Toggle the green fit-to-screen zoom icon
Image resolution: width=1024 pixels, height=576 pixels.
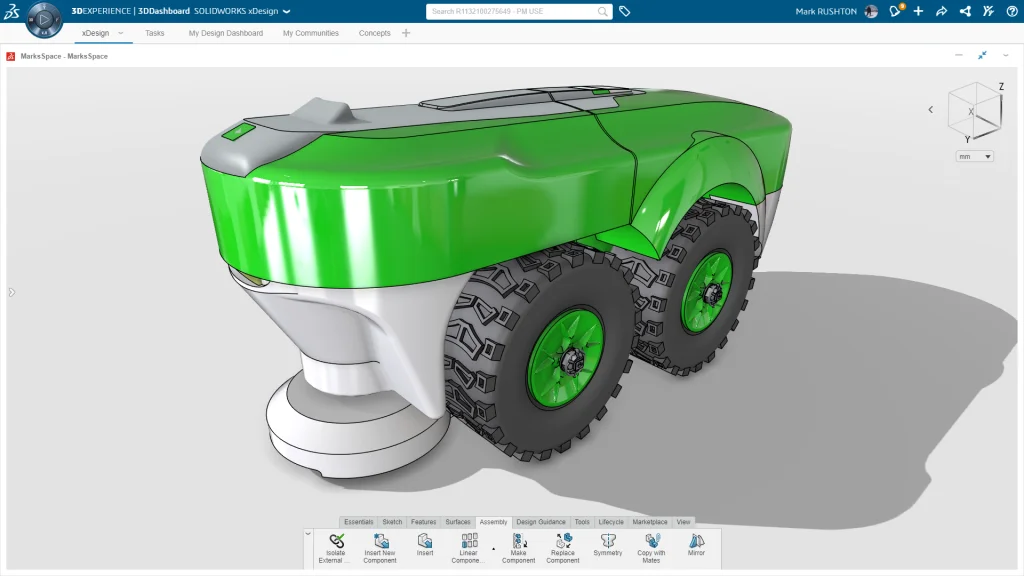(983, 56)
